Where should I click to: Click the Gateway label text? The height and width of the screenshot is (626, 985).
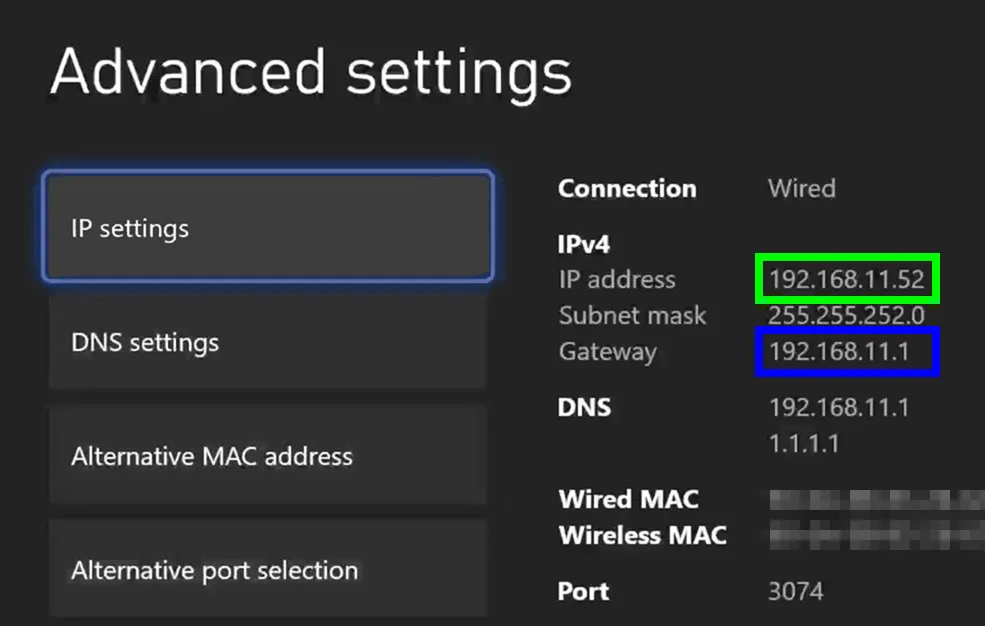coord(607,352)
